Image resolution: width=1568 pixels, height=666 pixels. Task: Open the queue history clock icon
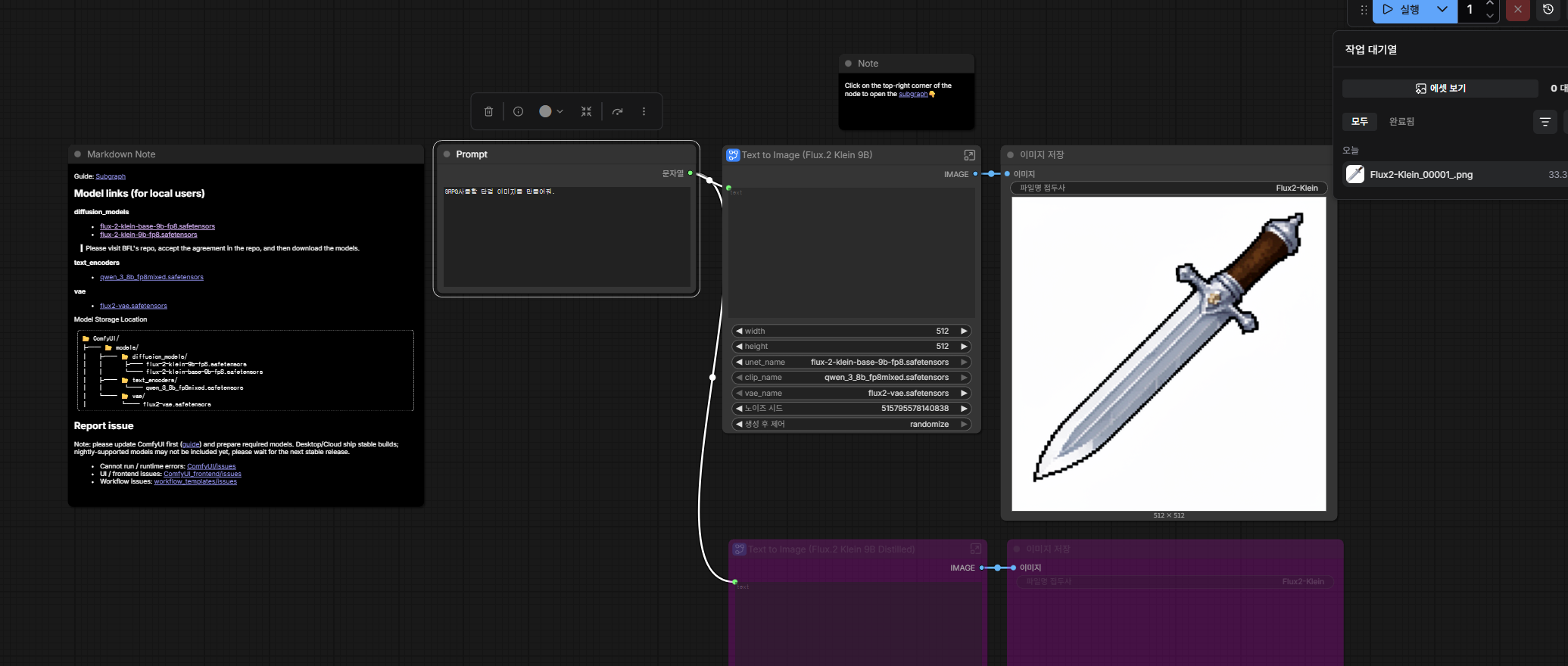(x=1548, y=10)
